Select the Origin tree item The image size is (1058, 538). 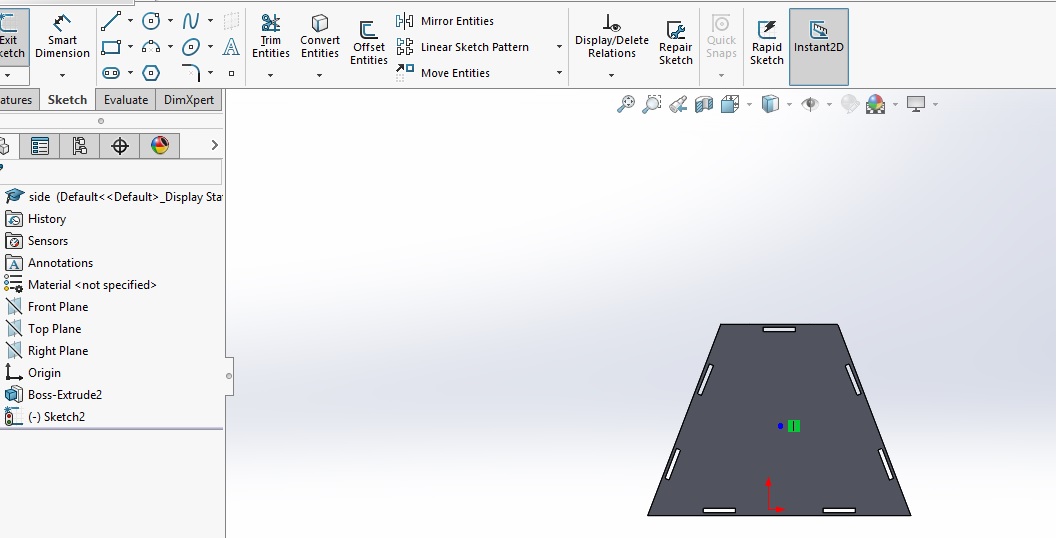coord(33,373)
